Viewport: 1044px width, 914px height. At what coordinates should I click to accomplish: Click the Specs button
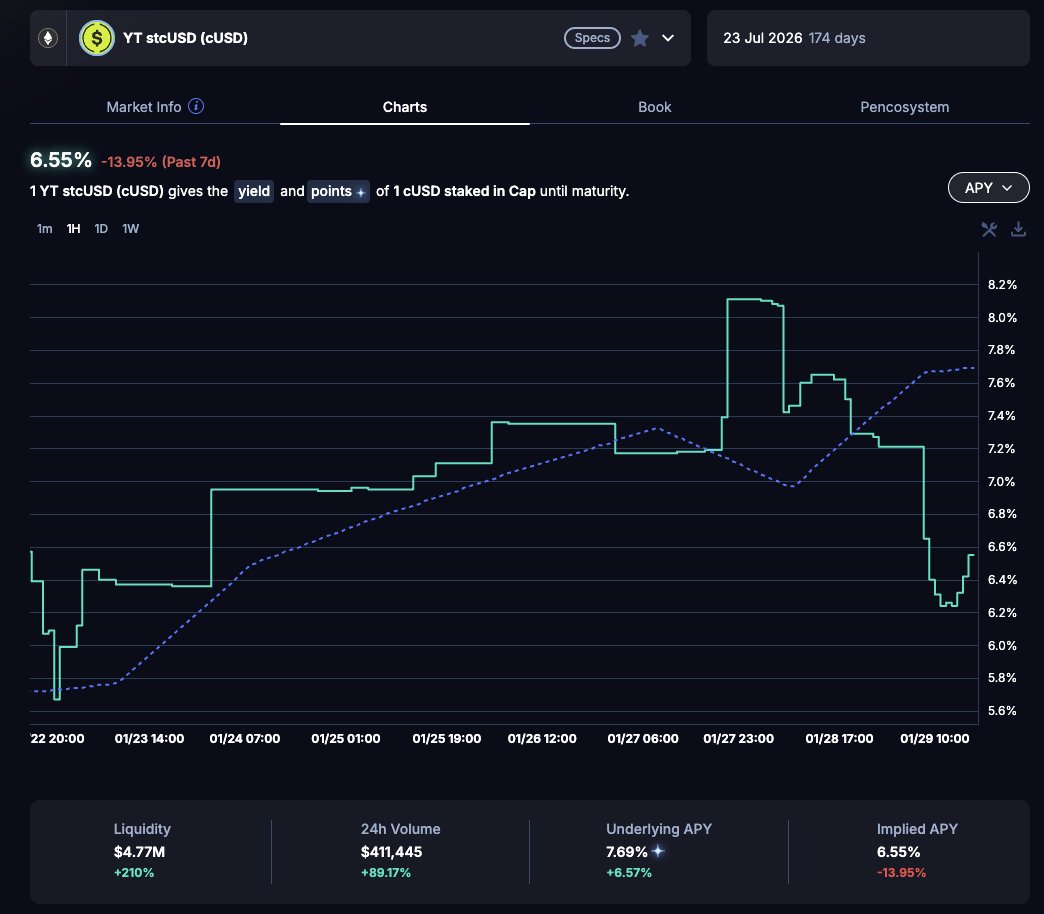coord(592,38)
